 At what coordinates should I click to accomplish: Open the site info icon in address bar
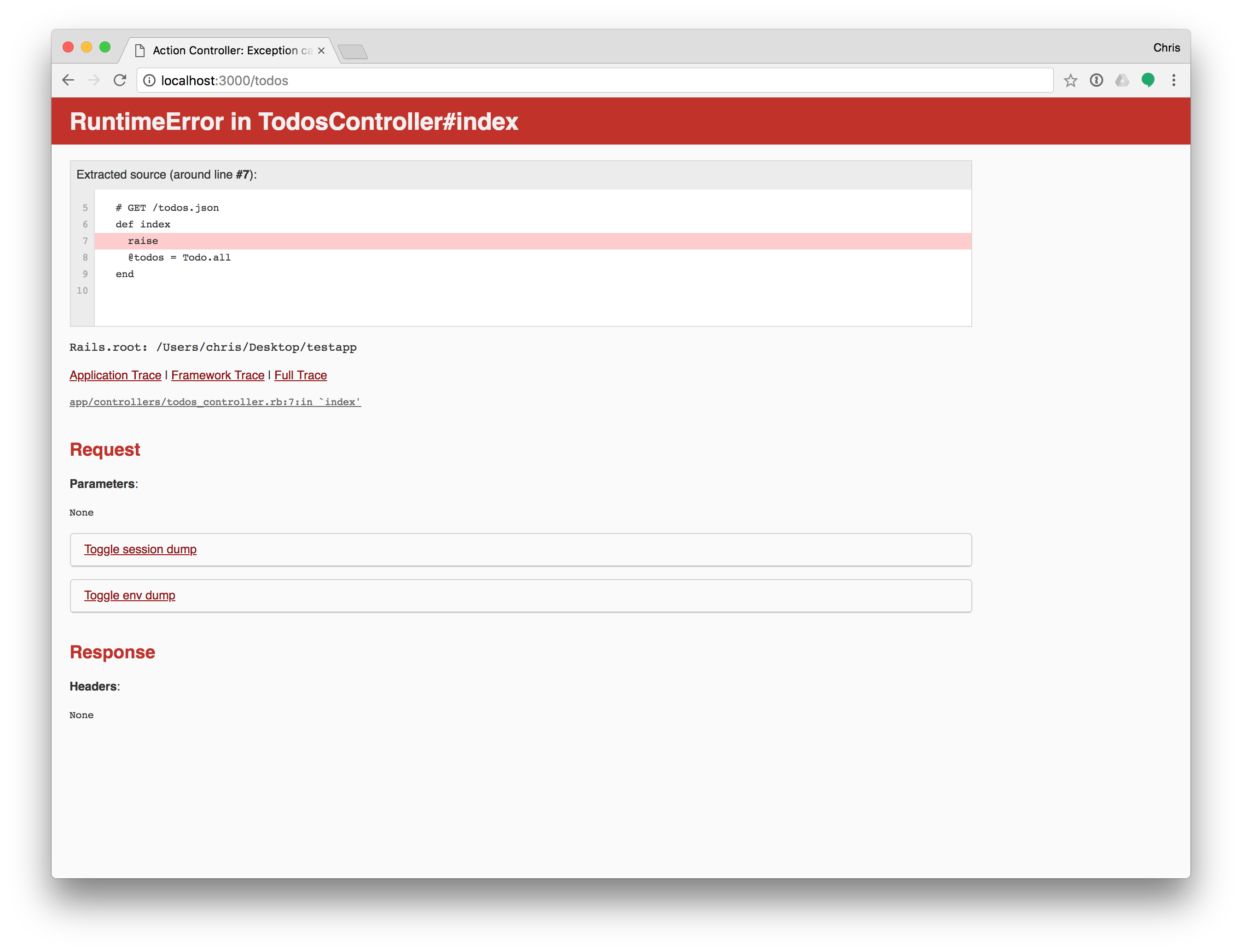150,81
